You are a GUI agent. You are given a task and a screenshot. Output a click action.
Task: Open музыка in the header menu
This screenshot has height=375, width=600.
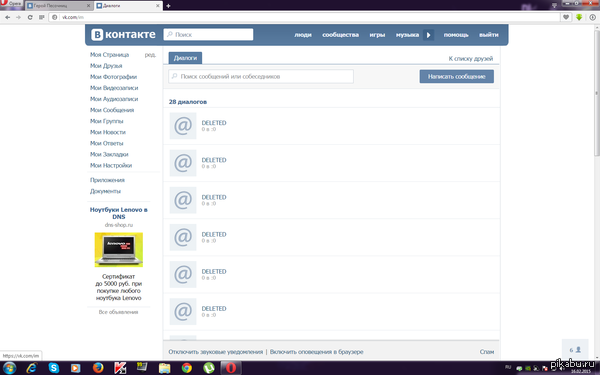point(407,35)
